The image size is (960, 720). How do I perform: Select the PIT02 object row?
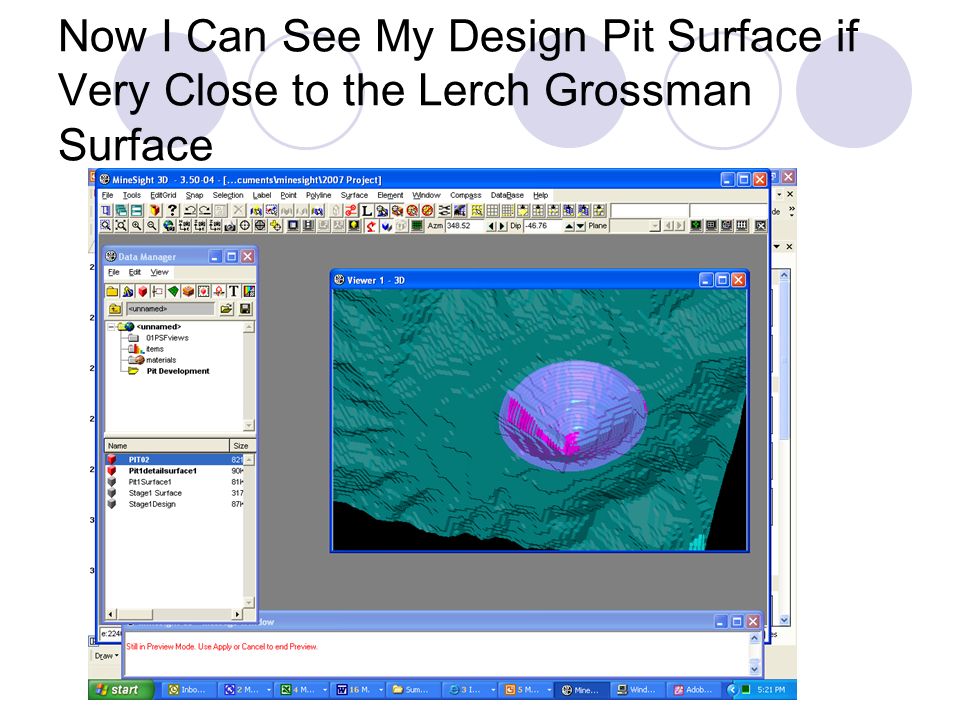(x=175, y=460)
